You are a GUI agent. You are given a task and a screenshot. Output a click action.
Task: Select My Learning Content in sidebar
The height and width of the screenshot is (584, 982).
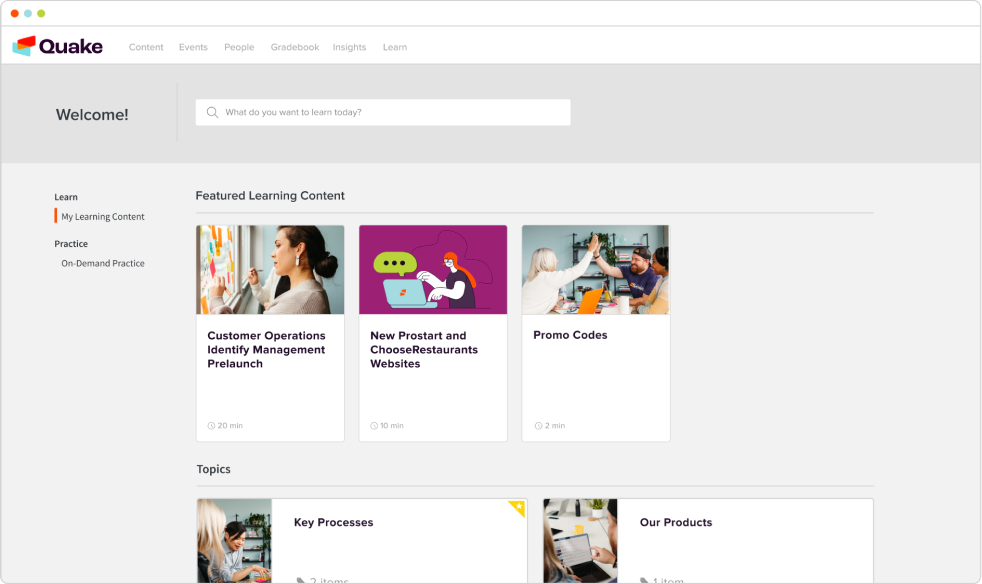pyautogui.click(x=103, y=217)
